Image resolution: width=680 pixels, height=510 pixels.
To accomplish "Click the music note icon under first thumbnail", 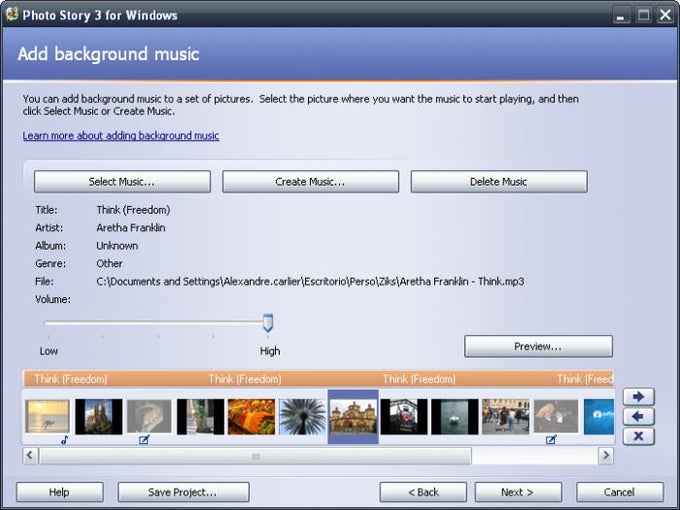I will click(x=65, y=440).
